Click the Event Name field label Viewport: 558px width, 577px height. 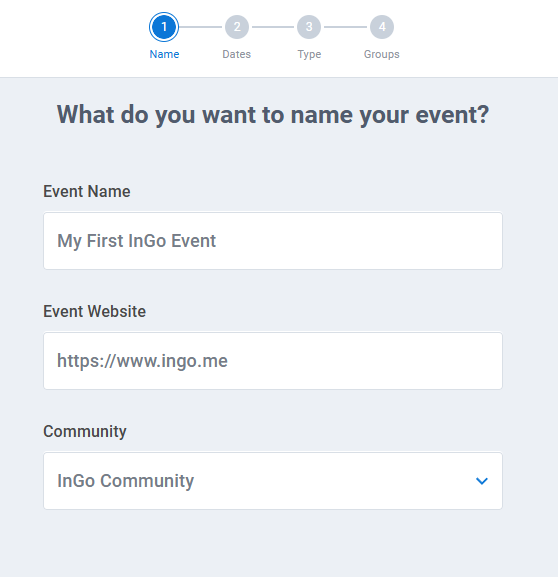pos(87,191)
